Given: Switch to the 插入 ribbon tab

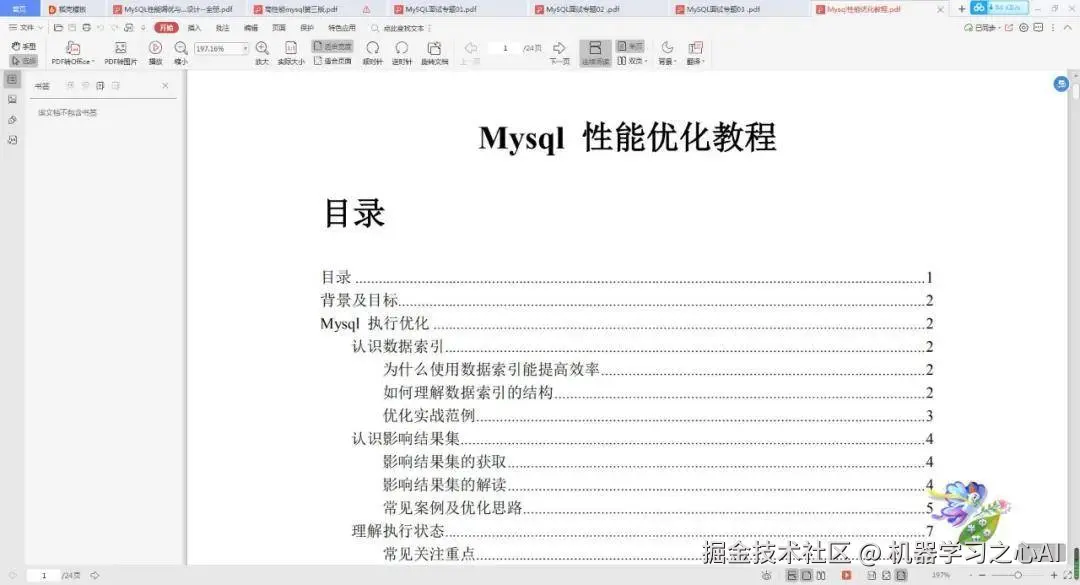Looking at the screenshot, I should (x=195, y=29).
